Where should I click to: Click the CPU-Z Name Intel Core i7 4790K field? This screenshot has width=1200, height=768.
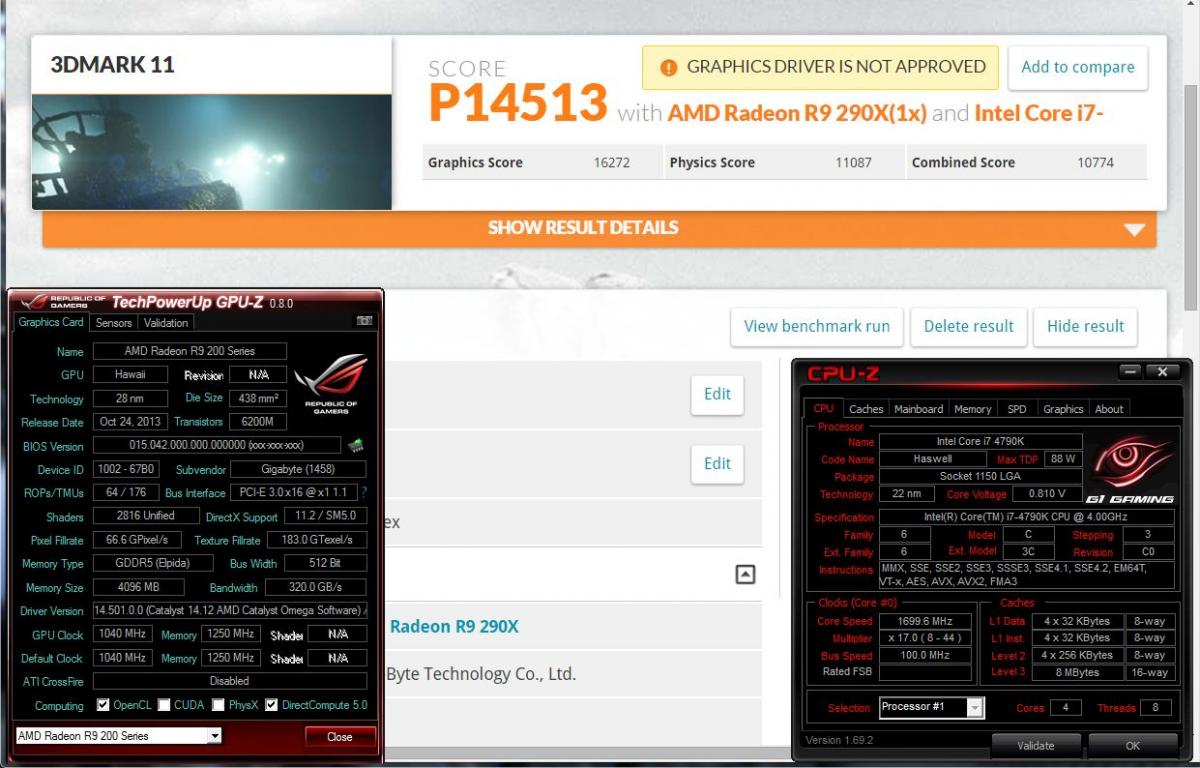coord(980,441)
